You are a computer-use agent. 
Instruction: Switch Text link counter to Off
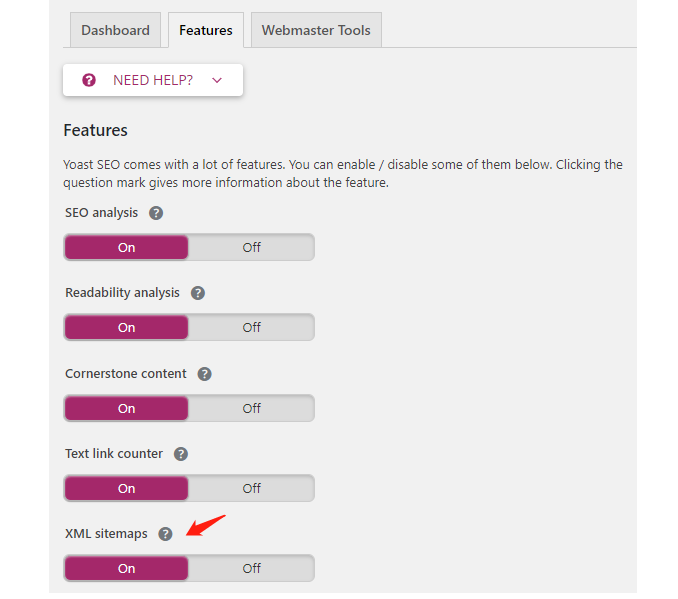click(251, 488)
